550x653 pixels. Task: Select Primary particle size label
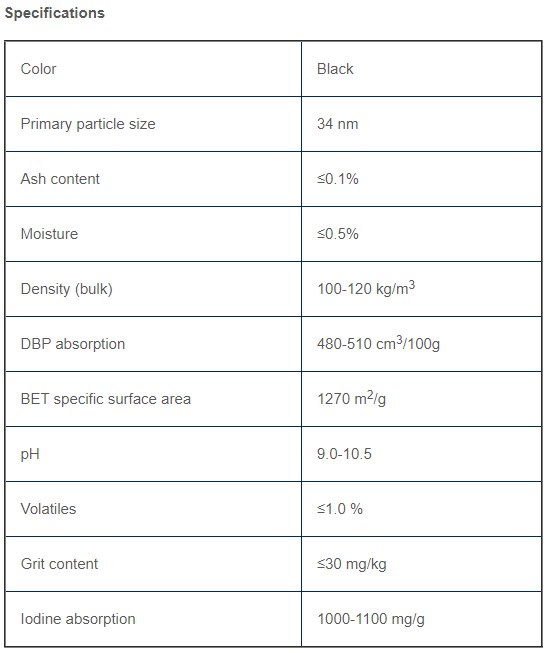88,124
